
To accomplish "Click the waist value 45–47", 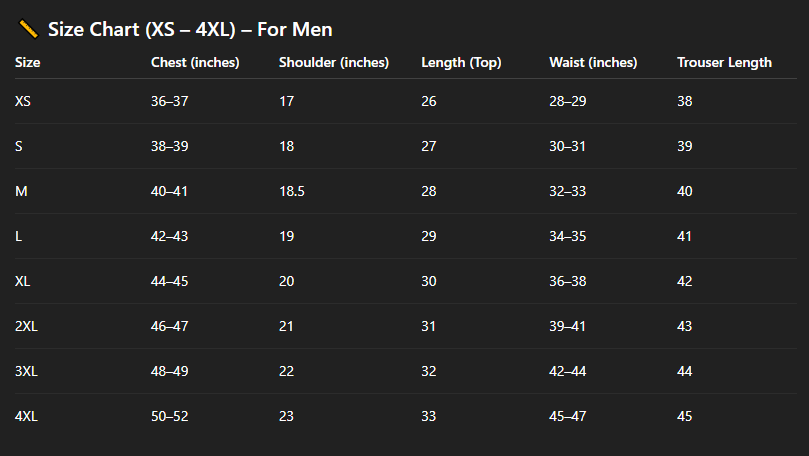I will [x=568, y=416].
